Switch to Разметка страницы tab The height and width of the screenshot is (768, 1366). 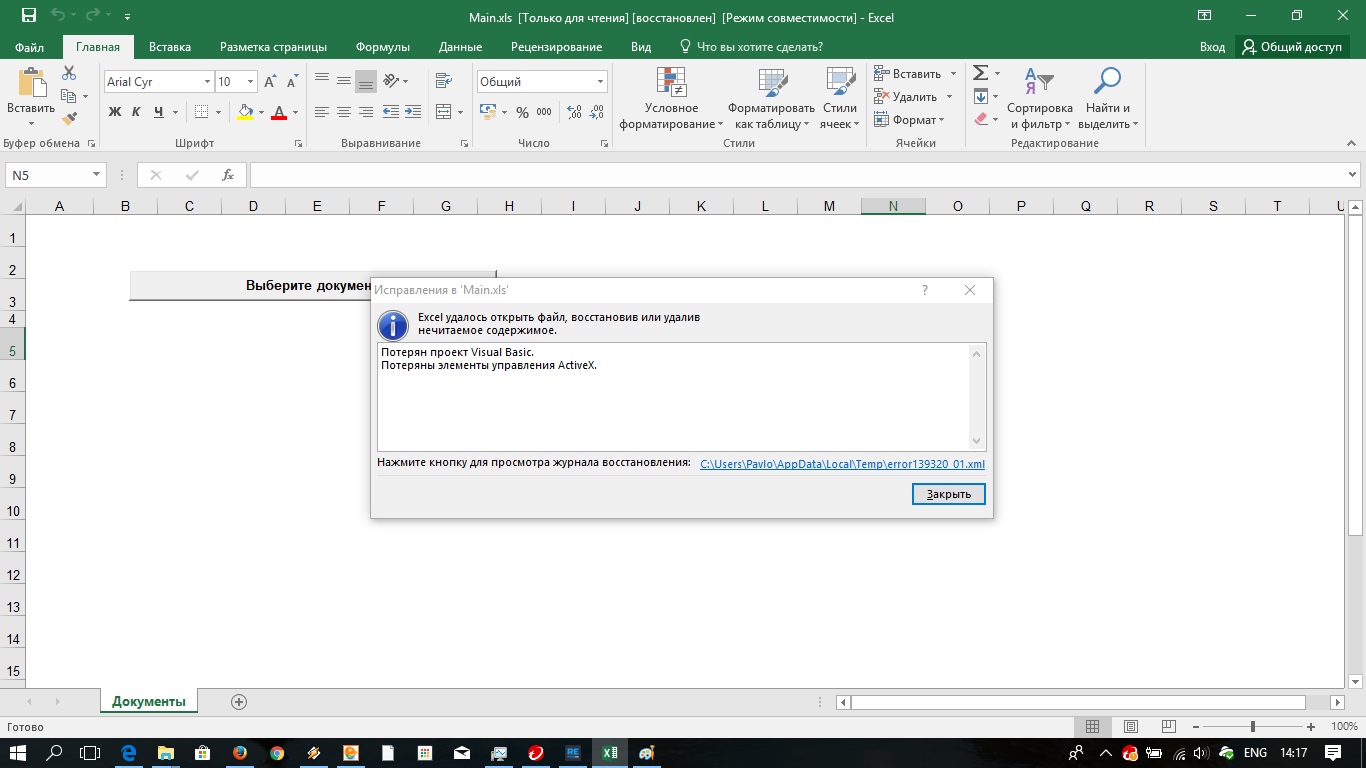(273, 47)
